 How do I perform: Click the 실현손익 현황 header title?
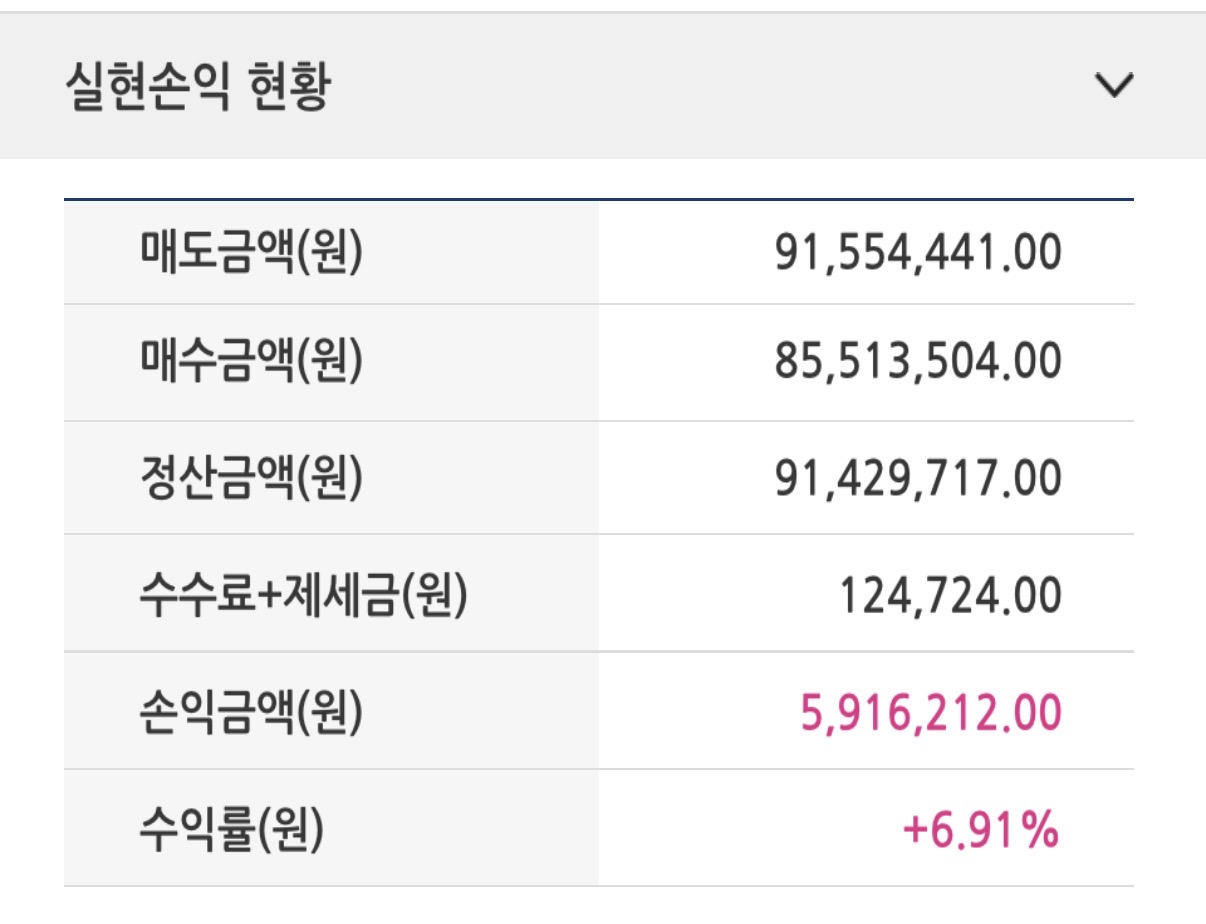pos(197,88)
